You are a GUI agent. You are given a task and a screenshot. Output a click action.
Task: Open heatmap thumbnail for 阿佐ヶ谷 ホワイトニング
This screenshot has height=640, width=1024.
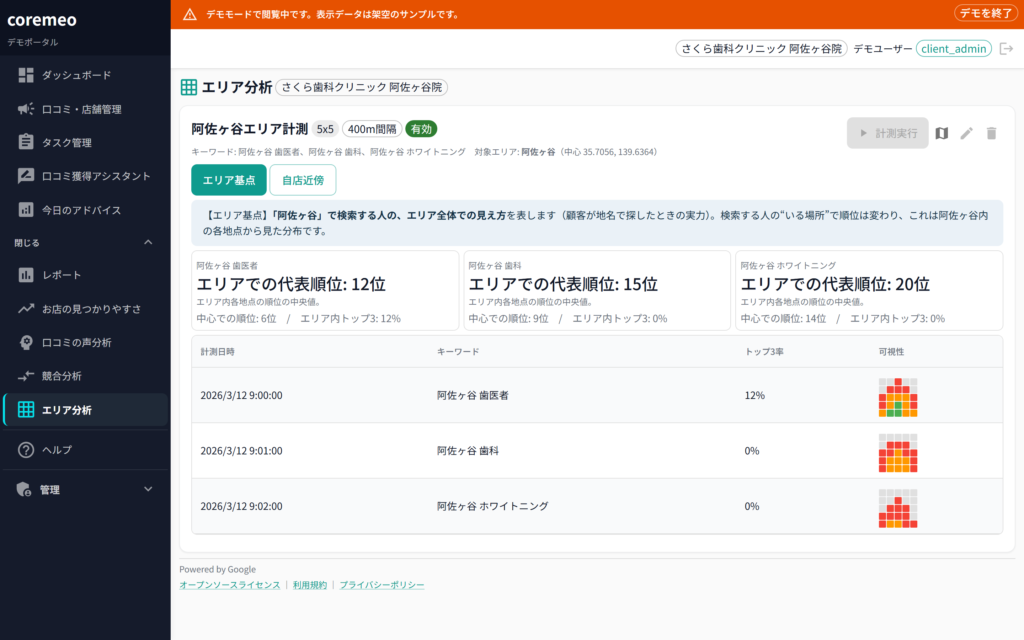coord(898,508)
